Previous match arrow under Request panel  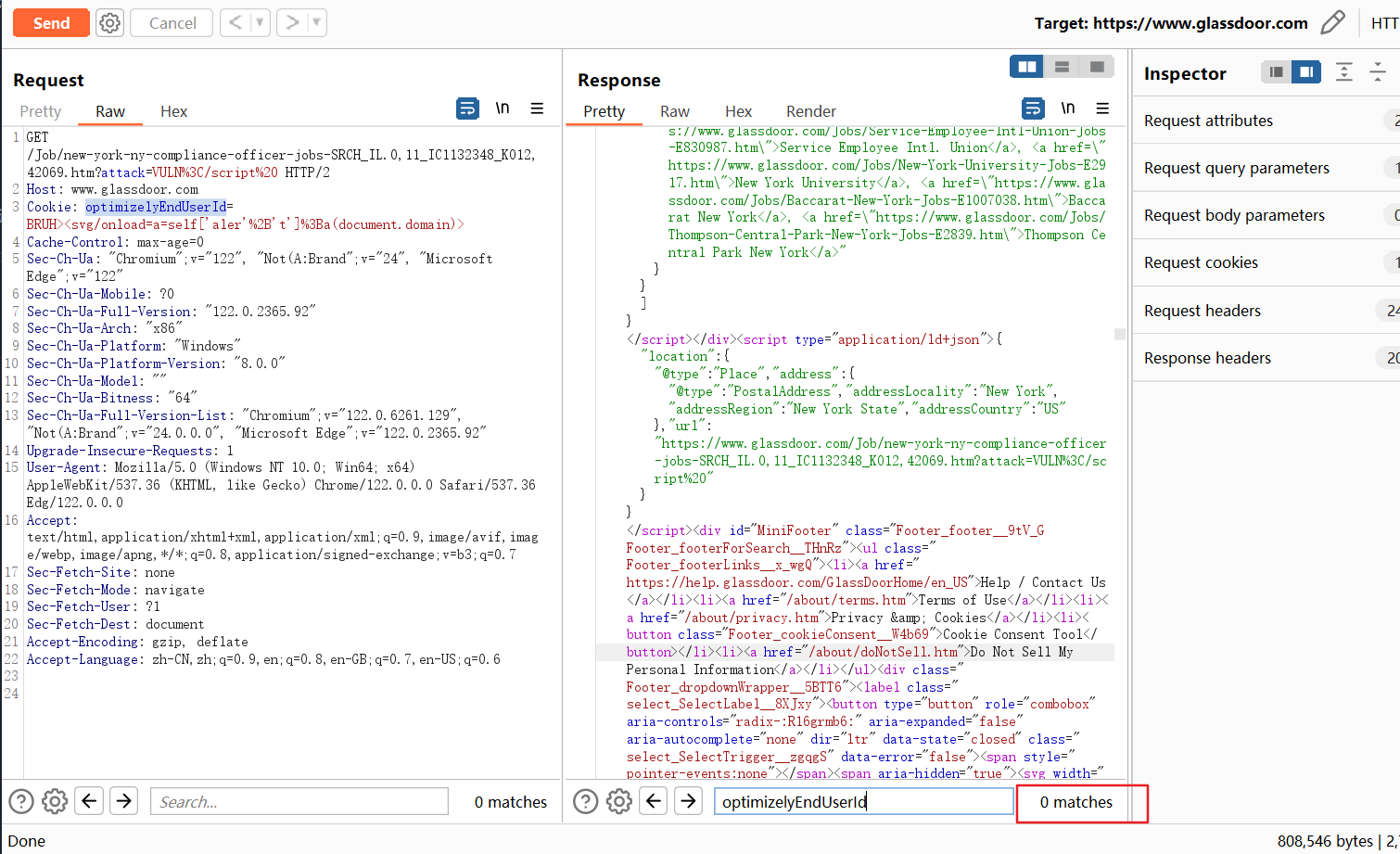89,800
